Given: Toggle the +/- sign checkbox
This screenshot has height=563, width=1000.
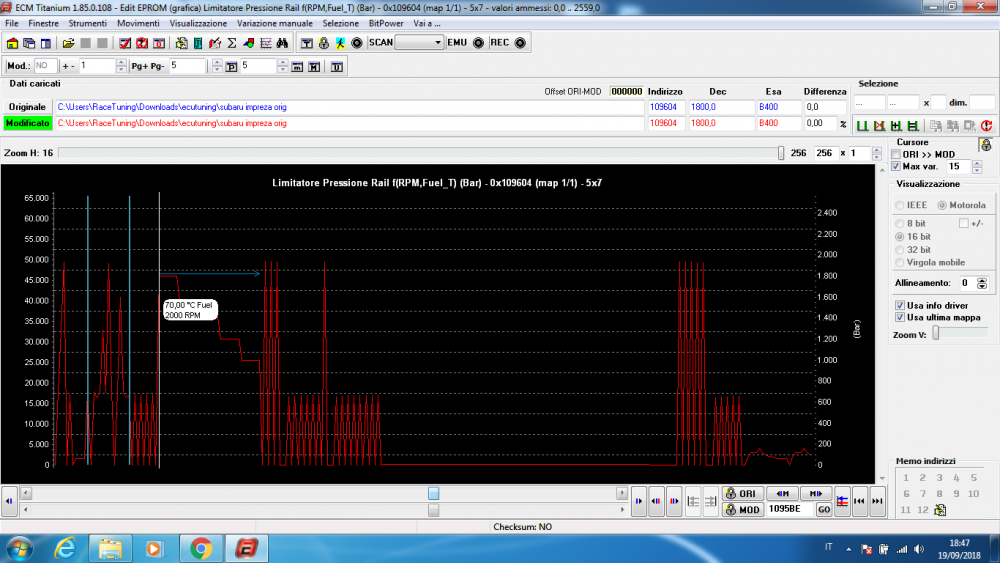Looking at the screenshot, I should pos(964,223).
